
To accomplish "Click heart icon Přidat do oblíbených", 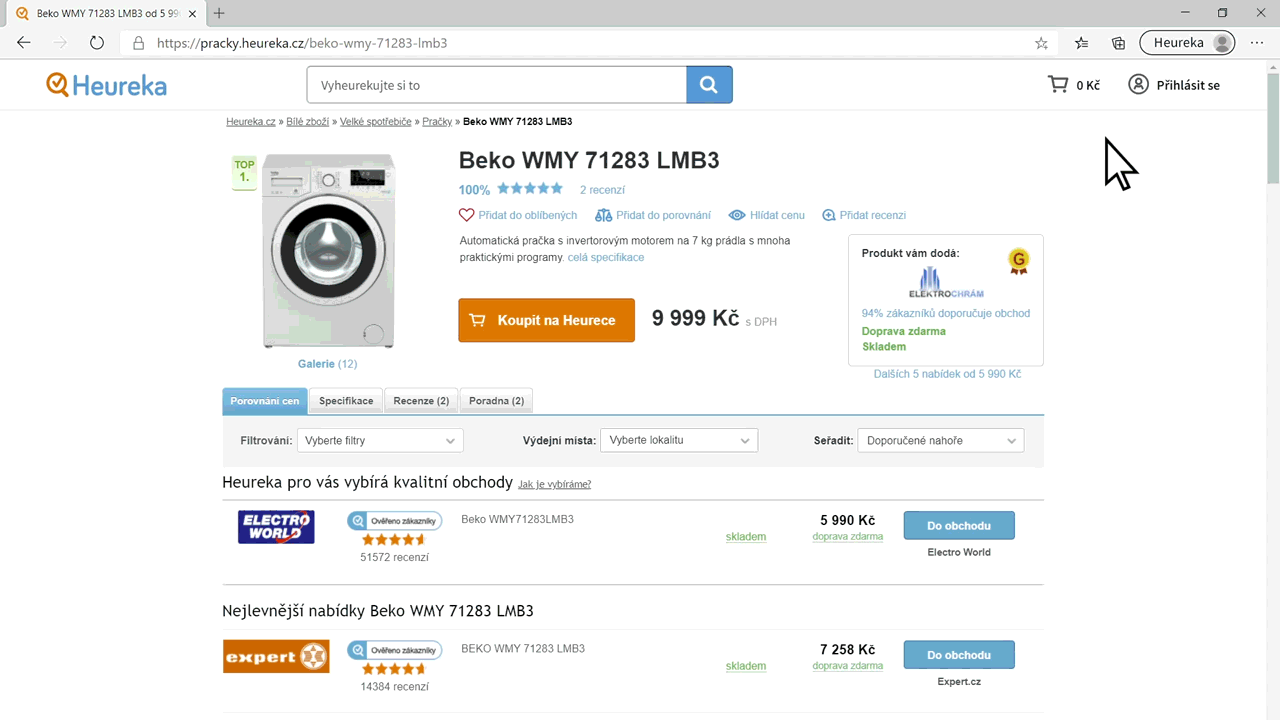I will (466, 215).
